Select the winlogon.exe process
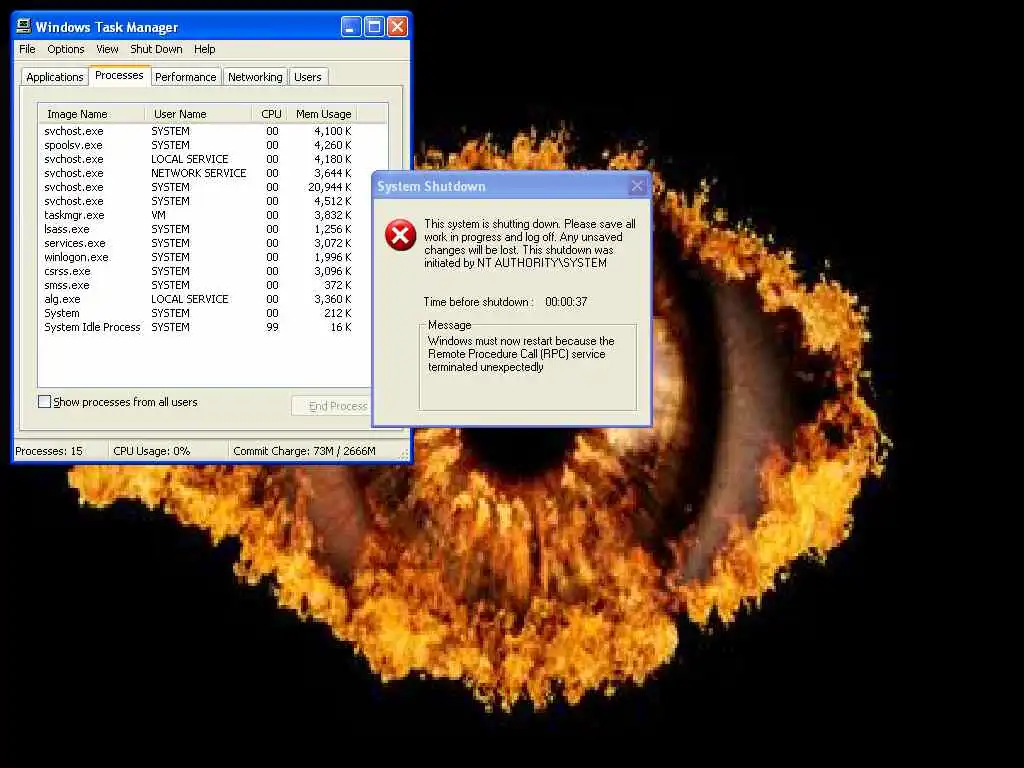Viewport: 1024px width, 768px height. pos(198,257)
